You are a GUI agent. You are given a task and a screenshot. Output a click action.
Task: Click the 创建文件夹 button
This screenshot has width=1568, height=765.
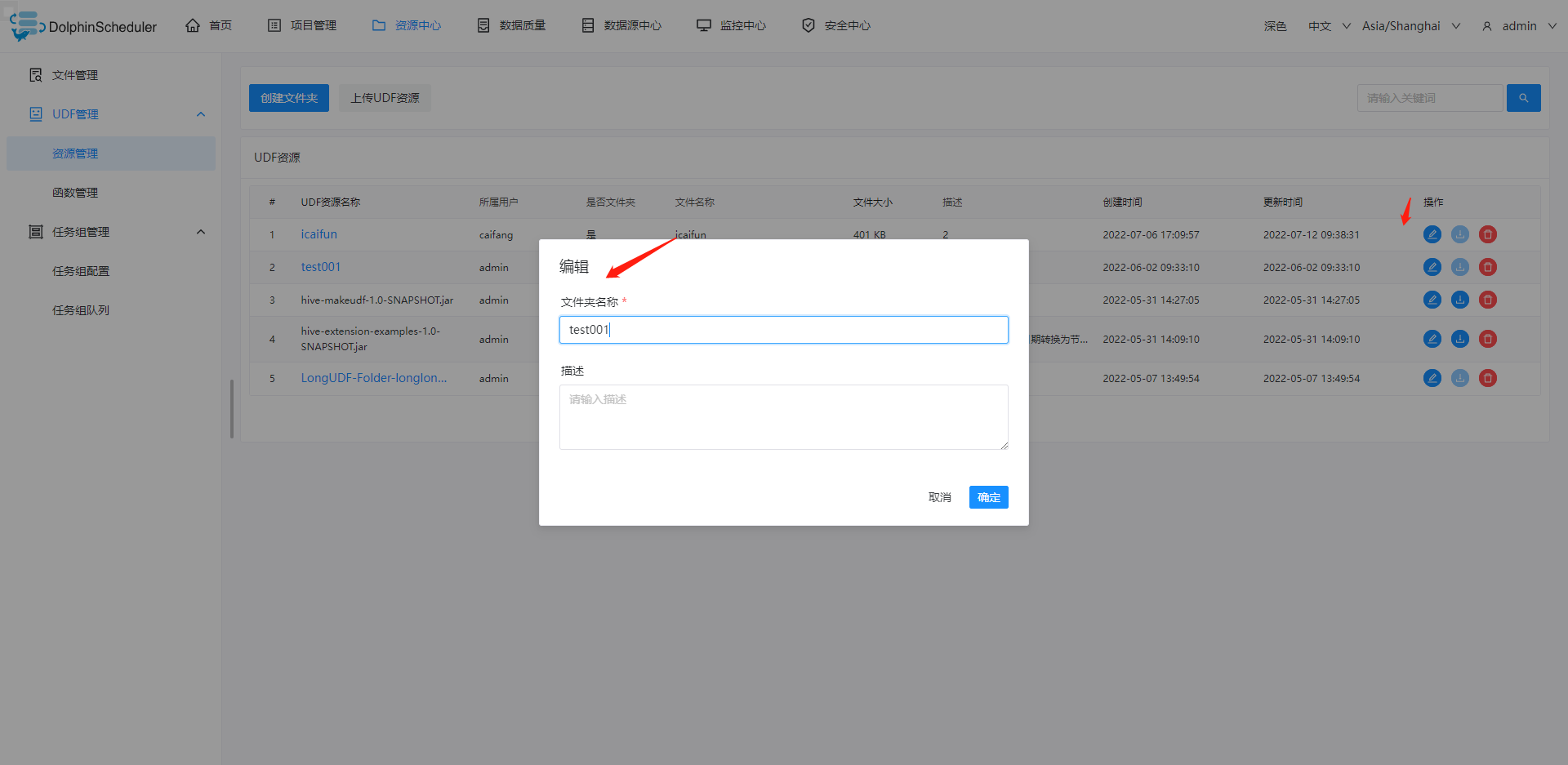pos(289,98)
